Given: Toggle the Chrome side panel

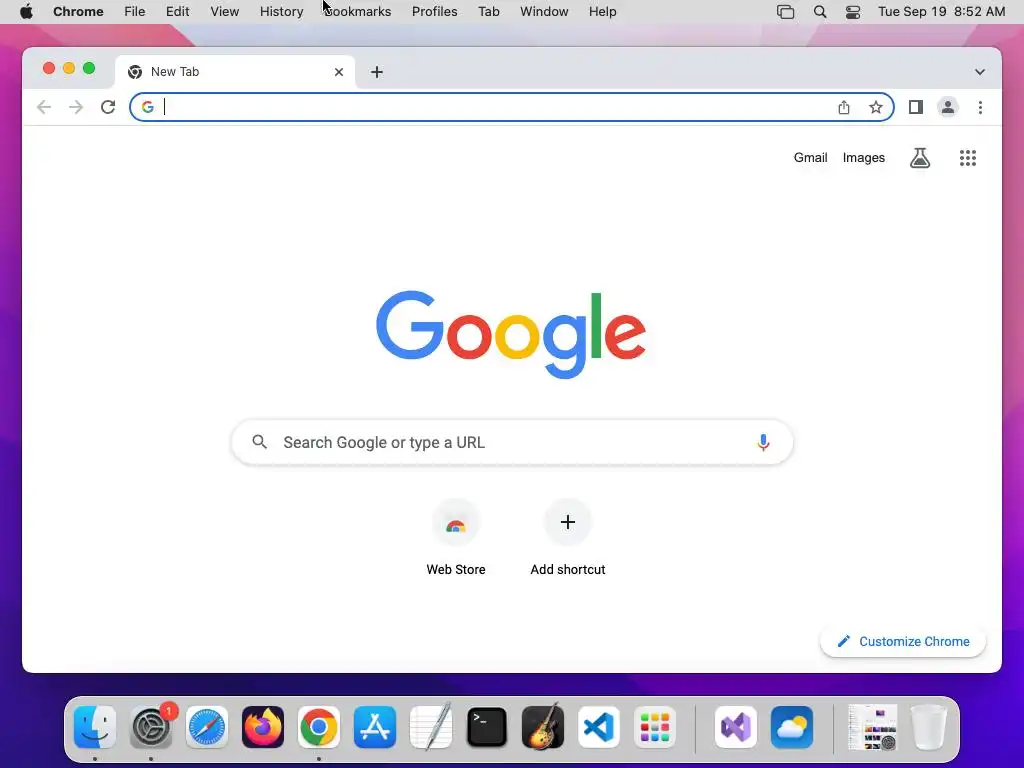Looking at the screenshot, I should click(x=916, y=107).
